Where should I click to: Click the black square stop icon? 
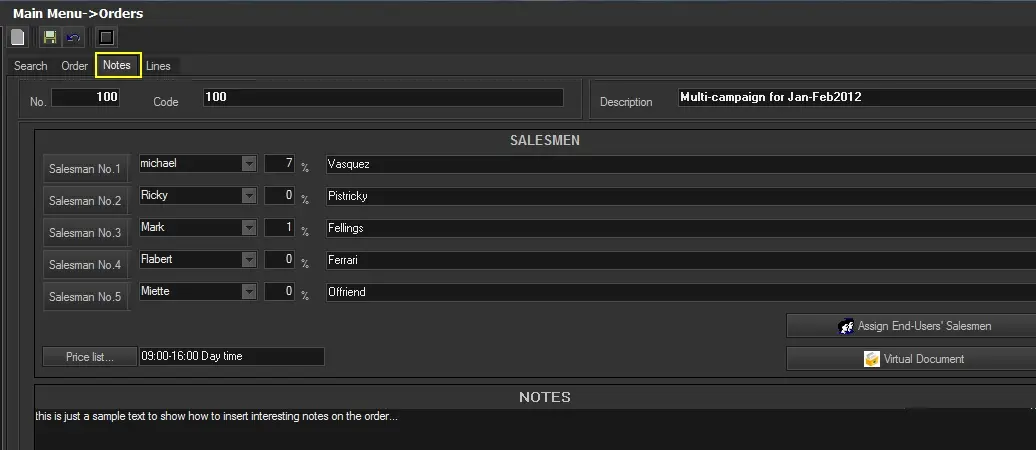pyautogui.click(x=106, y=38)
